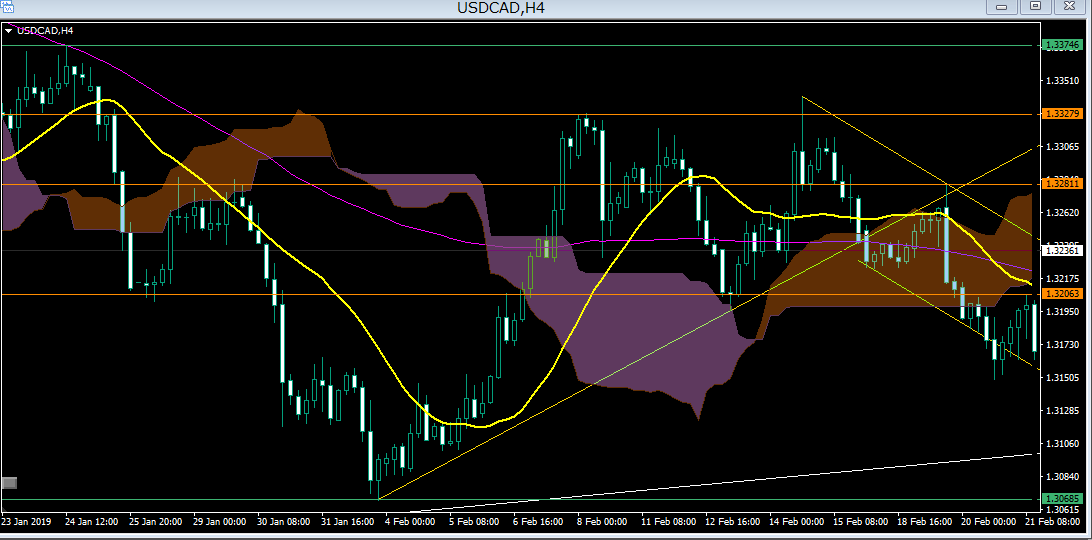Click the 23 Jan 2019 time axis label
This screenshot has height=540, width=1092.
point(26,521)
